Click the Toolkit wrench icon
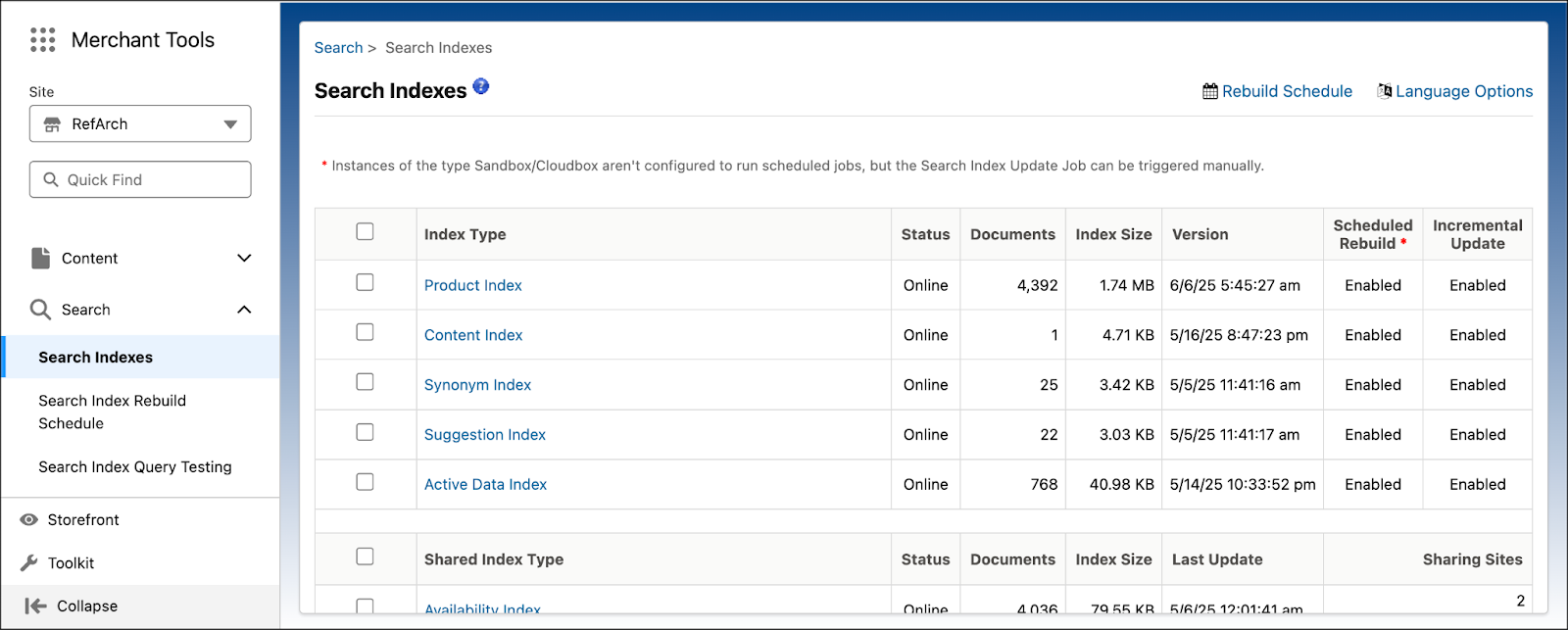The width and height of the screenshot is (1568, 630). [29, 562]
